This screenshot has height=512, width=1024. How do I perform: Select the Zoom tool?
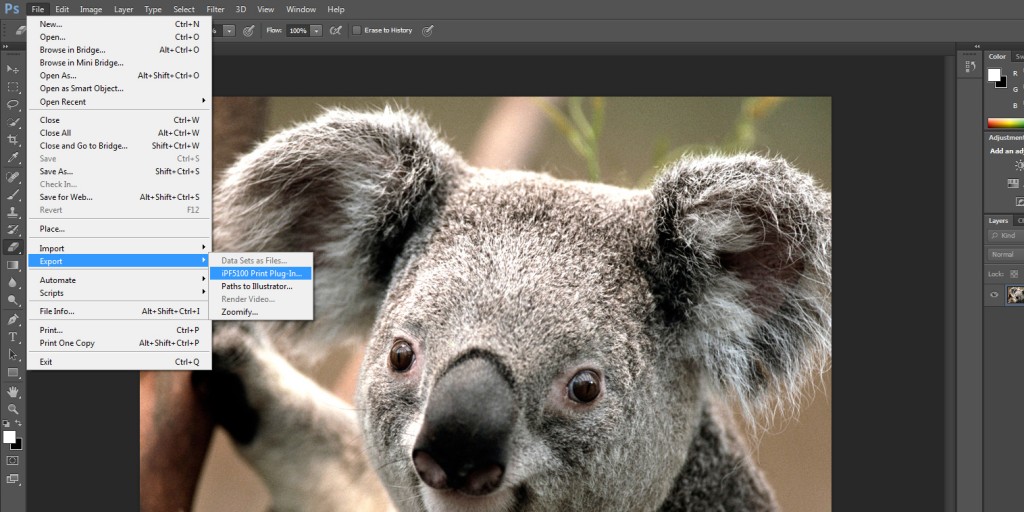click(12, 409)
